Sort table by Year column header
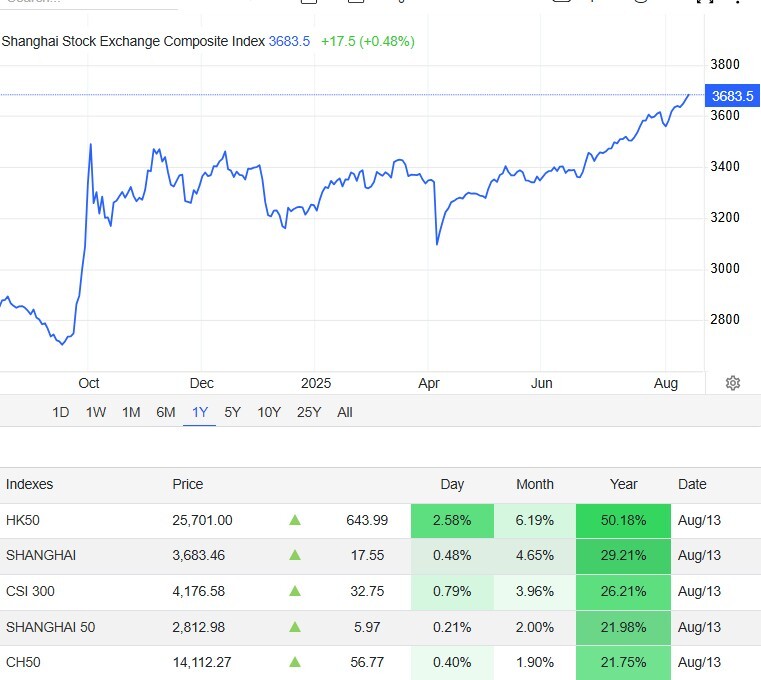Viewport: 761px width, 680px height. [624, 484]
